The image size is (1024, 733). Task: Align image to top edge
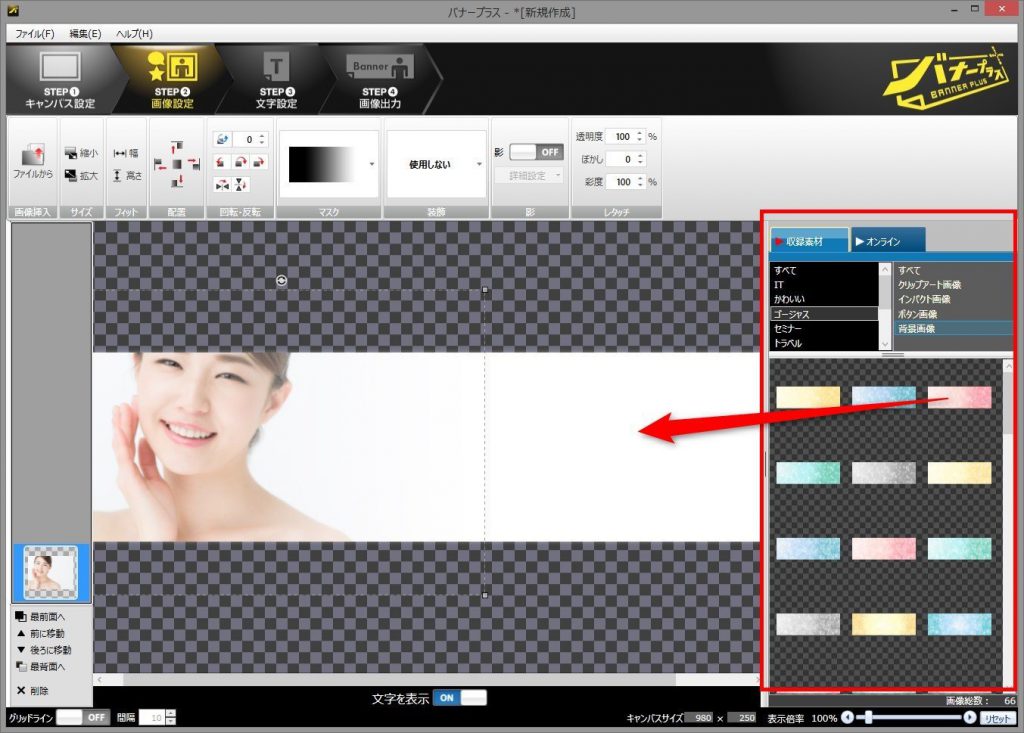pyautogui.click(x=177, y=146)
